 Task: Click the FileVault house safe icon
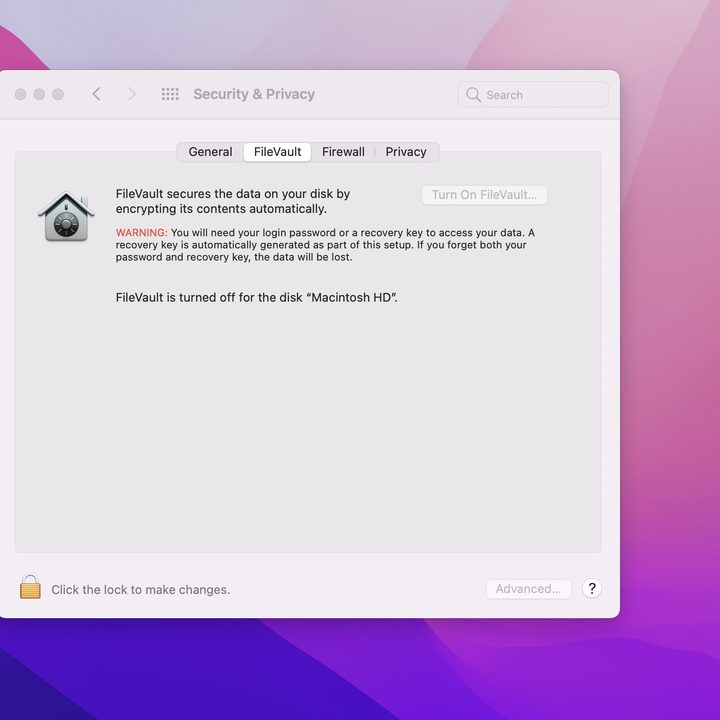pos(66,216)
